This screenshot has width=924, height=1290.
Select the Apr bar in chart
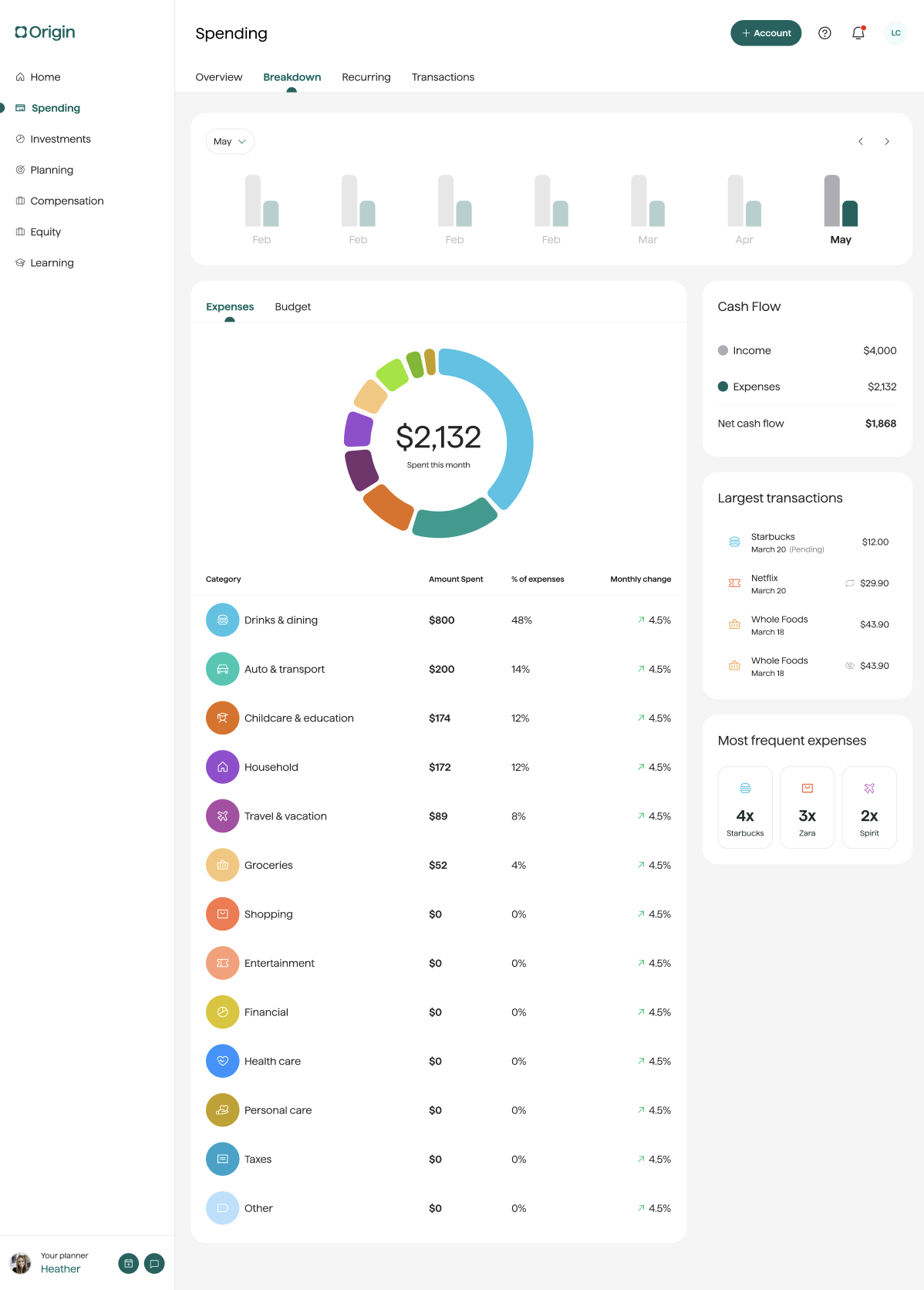[744, 202]
